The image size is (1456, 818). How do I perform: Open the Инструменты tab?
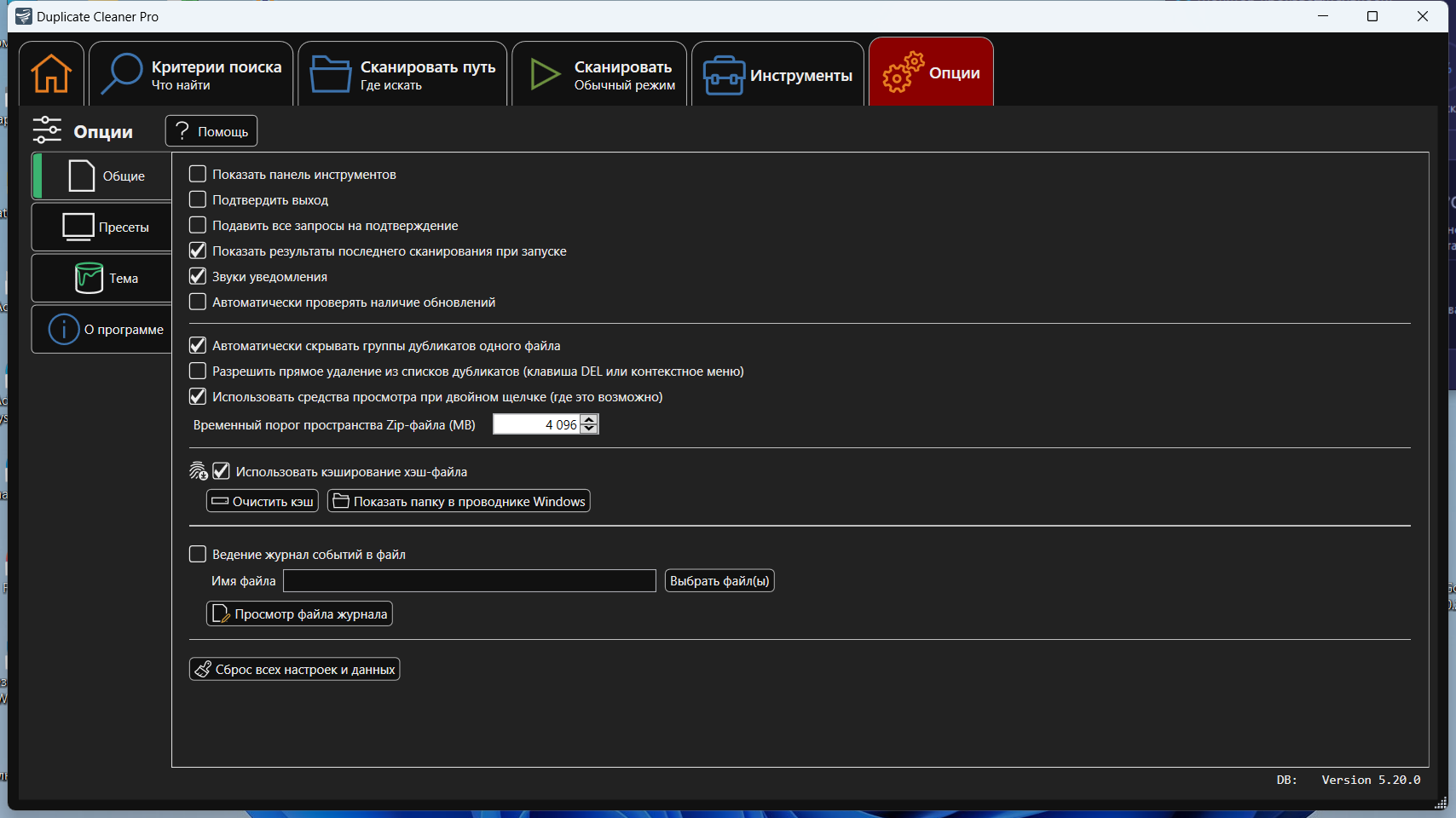(777, 74)
